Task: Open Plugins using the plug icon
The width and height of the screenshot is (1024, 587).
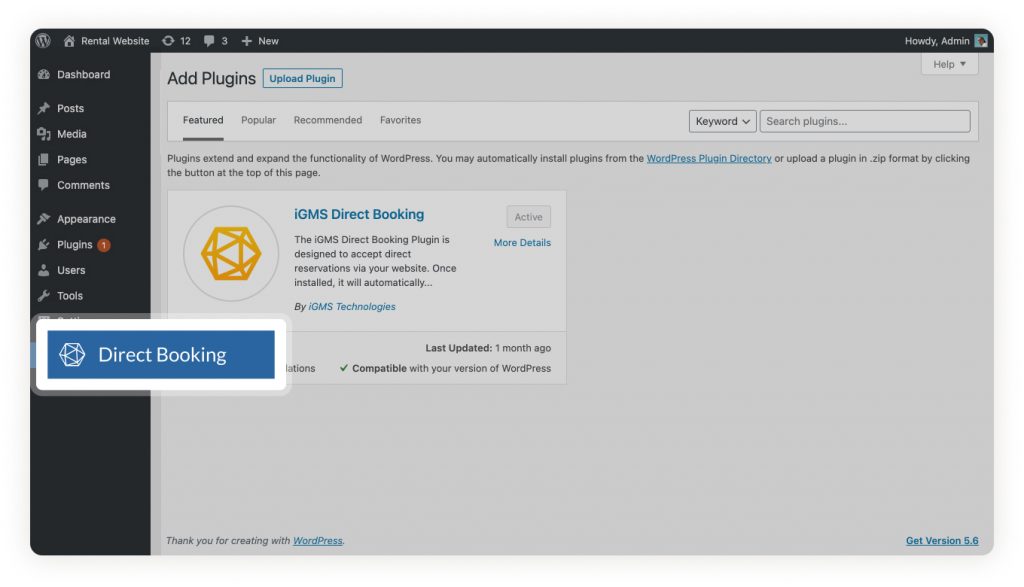Action: 45,244
